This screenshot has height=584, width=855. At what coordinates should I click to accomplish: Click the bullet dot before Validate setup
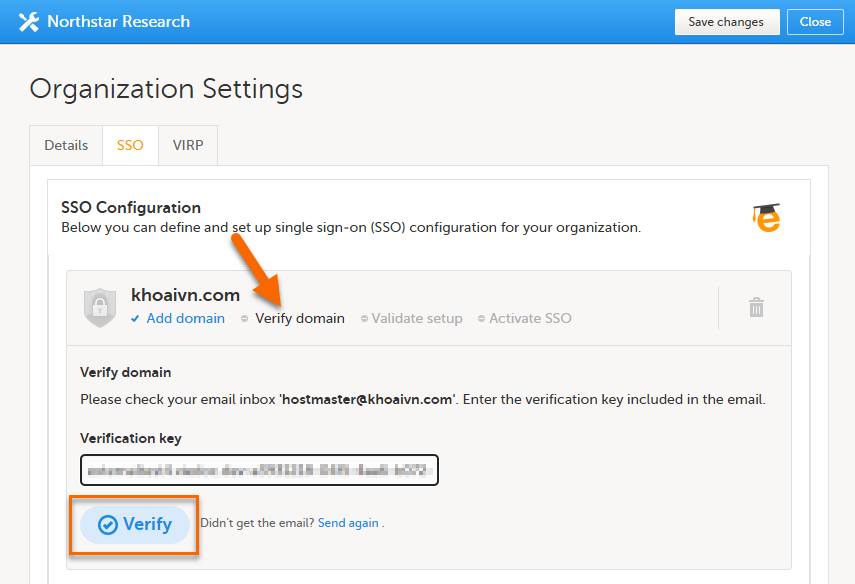pos(364,319)
